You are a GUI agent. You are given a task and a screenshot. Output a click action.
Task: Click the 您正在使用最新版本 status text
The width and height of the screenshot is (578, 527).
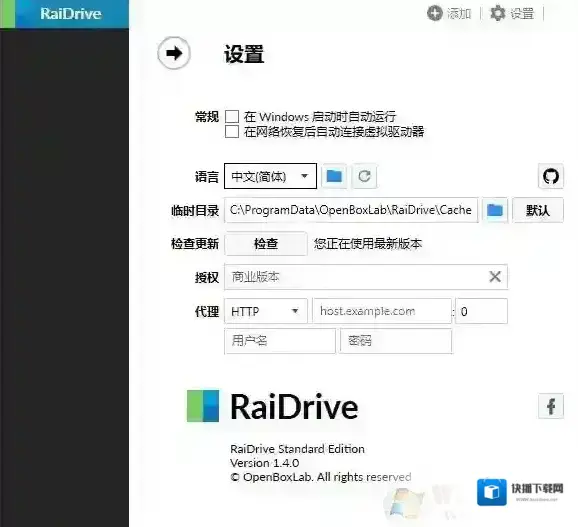(368, 244)
